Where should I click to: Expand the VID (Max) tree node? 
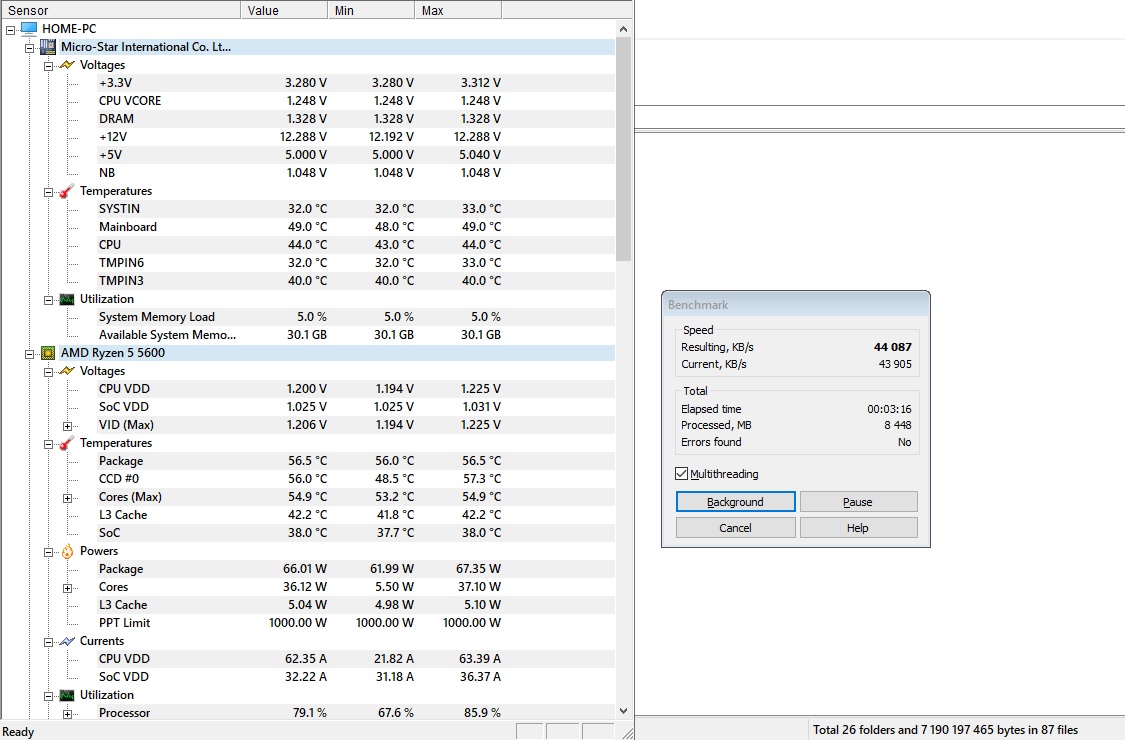click(x=68, y=425)
